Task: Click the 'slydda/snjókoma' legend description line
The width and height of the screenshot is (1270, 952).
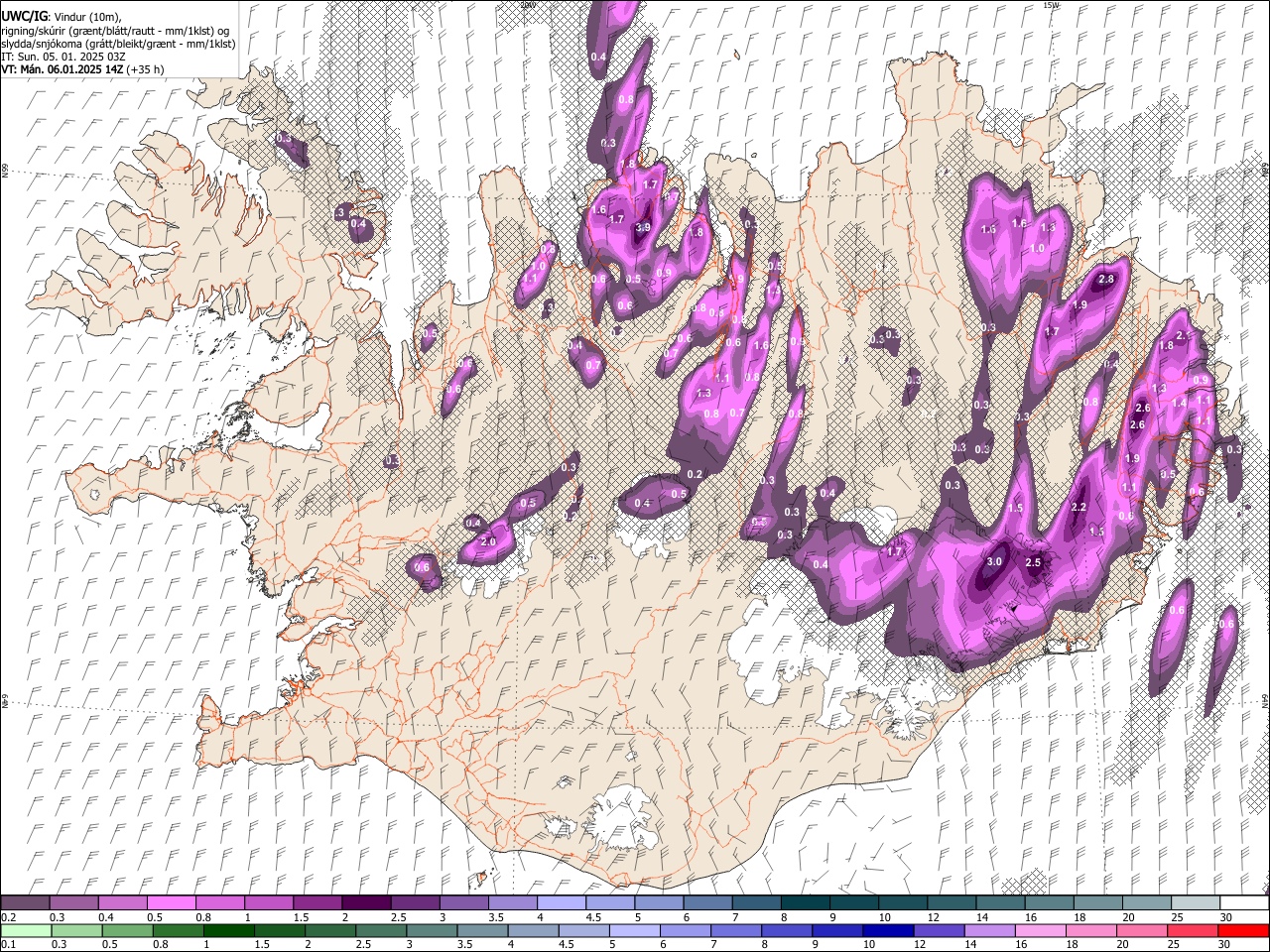Action: point(118,44)
